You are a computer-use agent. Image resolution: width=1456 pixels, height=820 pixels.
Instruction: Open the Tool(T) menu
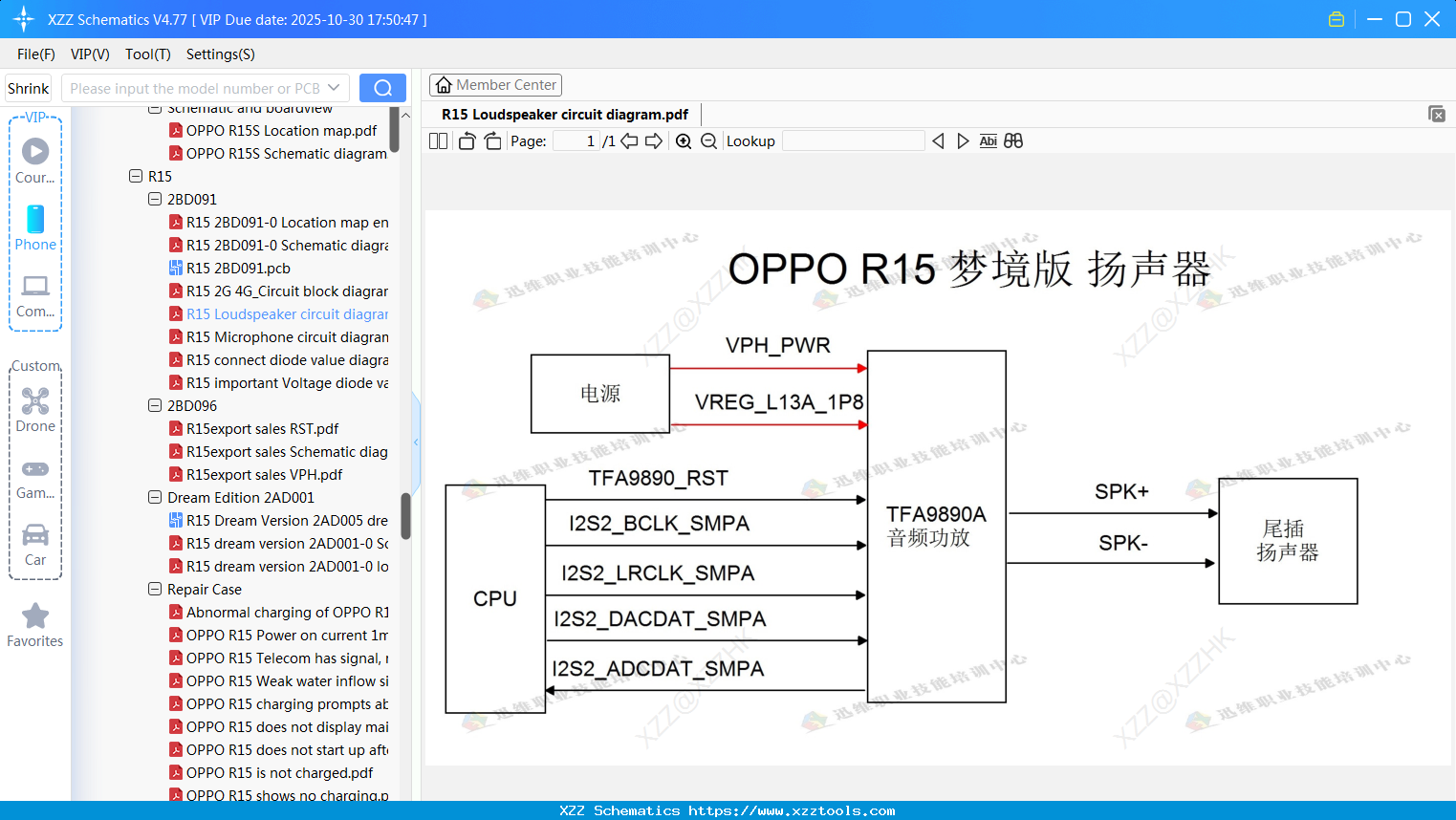click(148, 54)
